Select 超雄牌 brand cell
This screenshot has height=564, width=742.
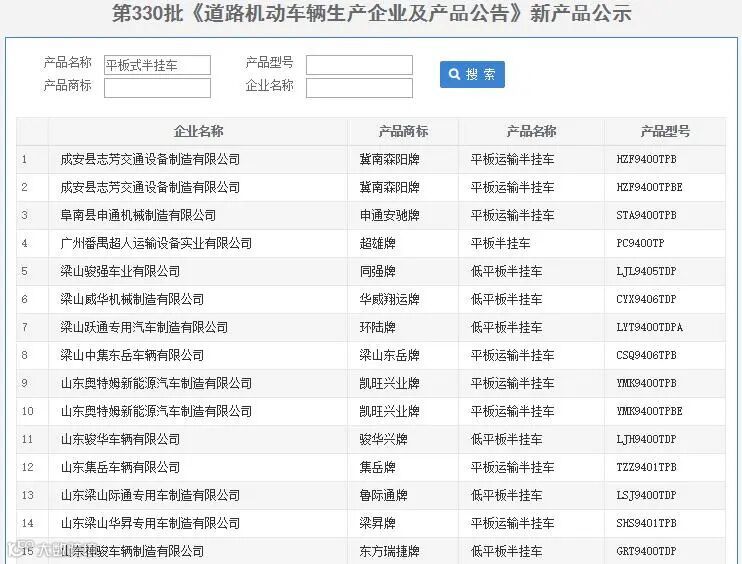pyautogui.click(x=403, y=243)
